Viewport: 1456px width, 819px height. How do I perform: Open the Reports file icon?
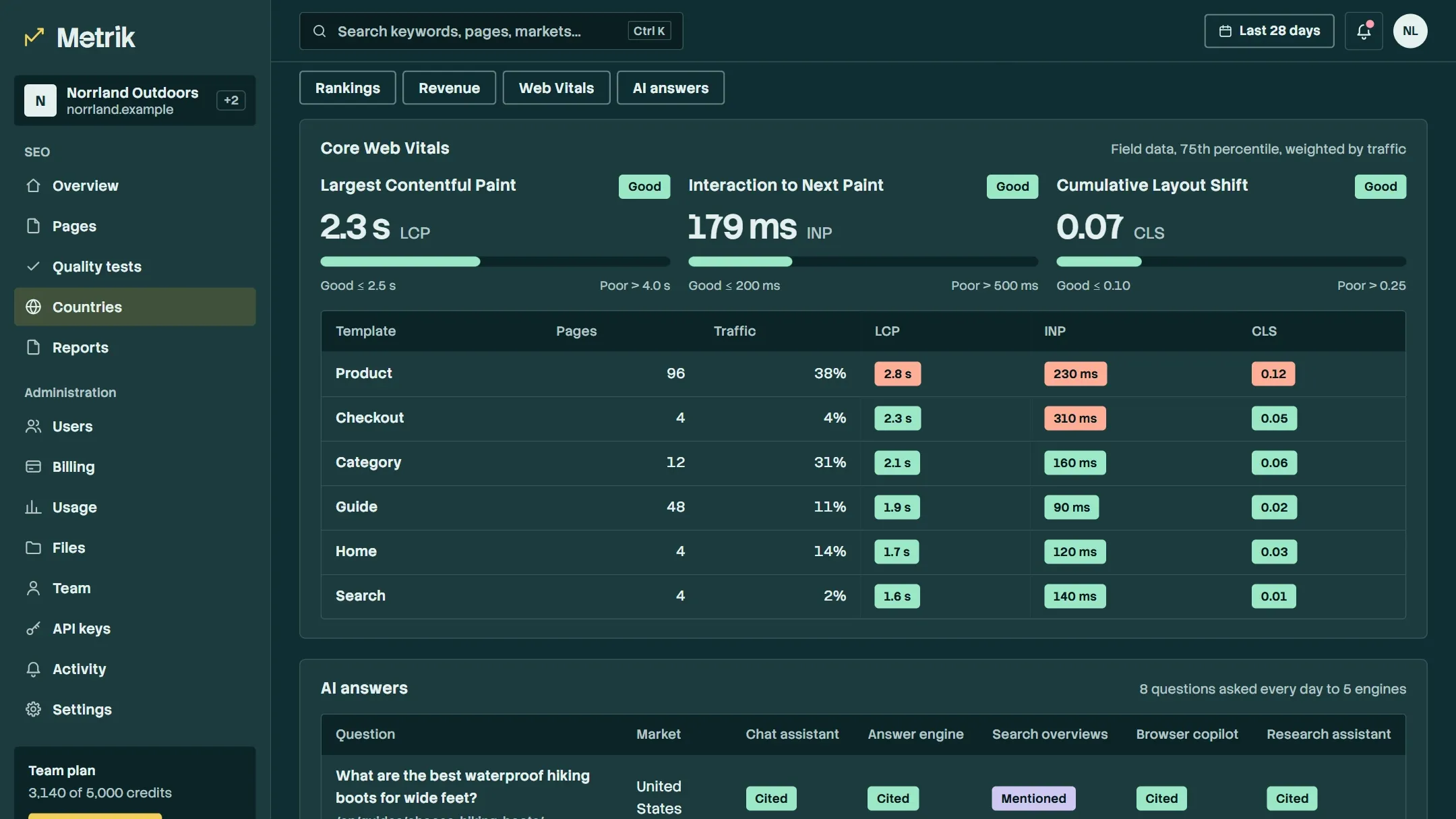tap(33, 347)
